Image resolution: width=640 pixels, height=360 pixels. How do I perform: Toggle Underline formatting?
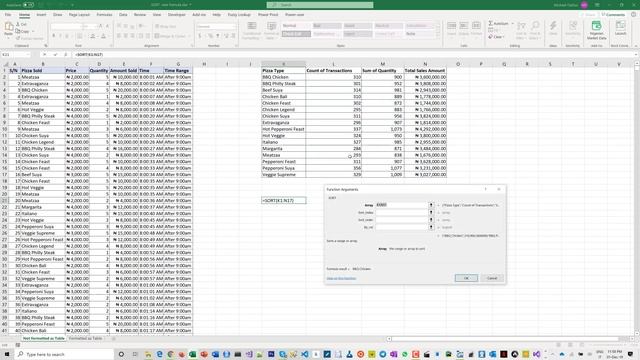coord(67,36)
